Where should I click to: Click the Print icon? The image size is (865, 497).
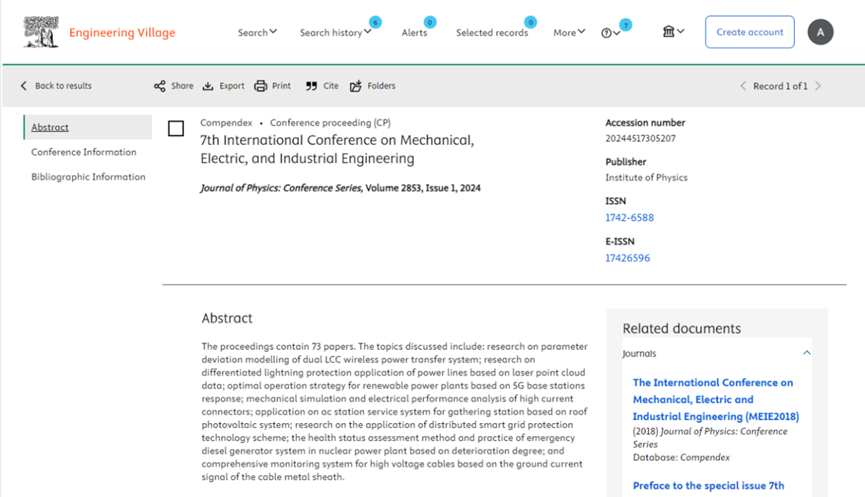(260, 86)
